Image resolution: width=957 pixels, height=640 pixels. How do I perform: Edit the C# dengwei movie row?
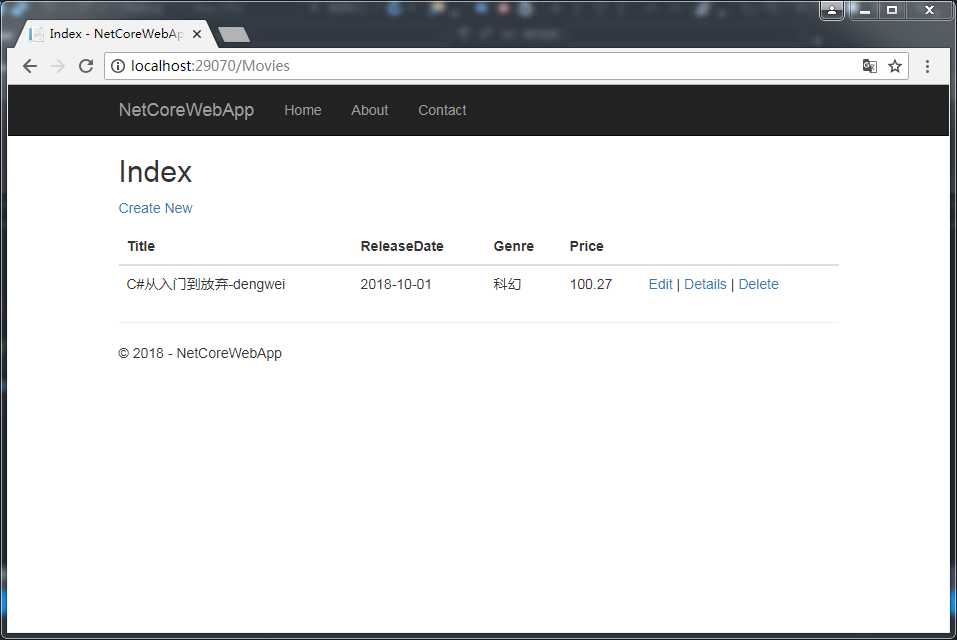(x=660, y=284)
